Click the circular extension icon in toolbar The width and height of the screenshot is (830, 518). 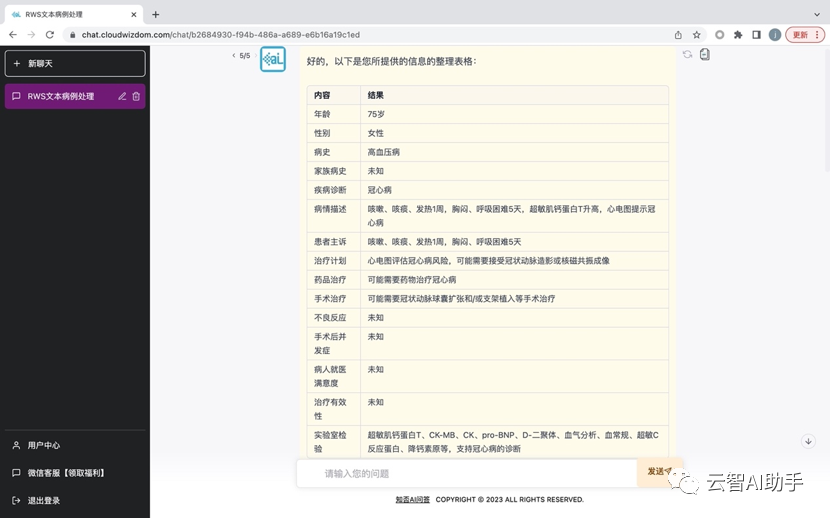coord(719,35)
